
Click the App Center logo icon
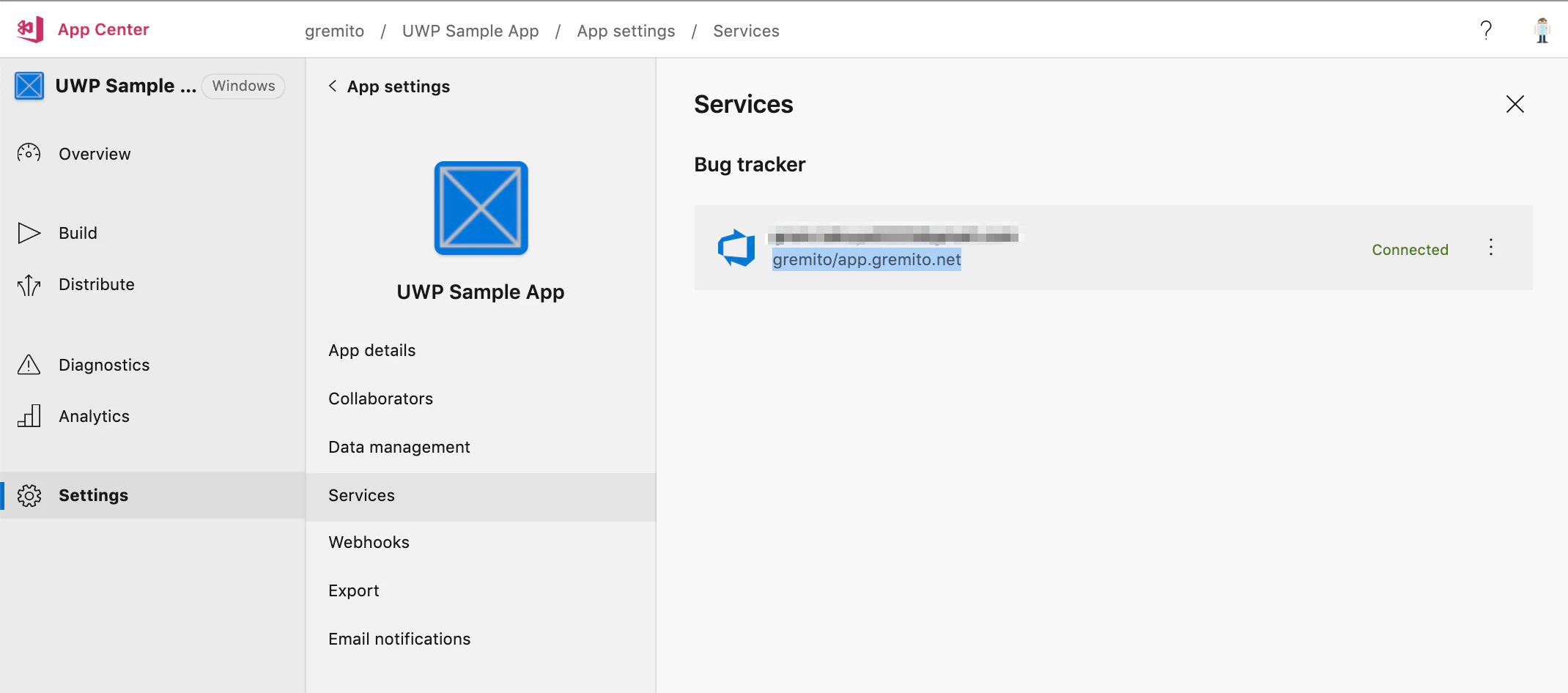30,29
